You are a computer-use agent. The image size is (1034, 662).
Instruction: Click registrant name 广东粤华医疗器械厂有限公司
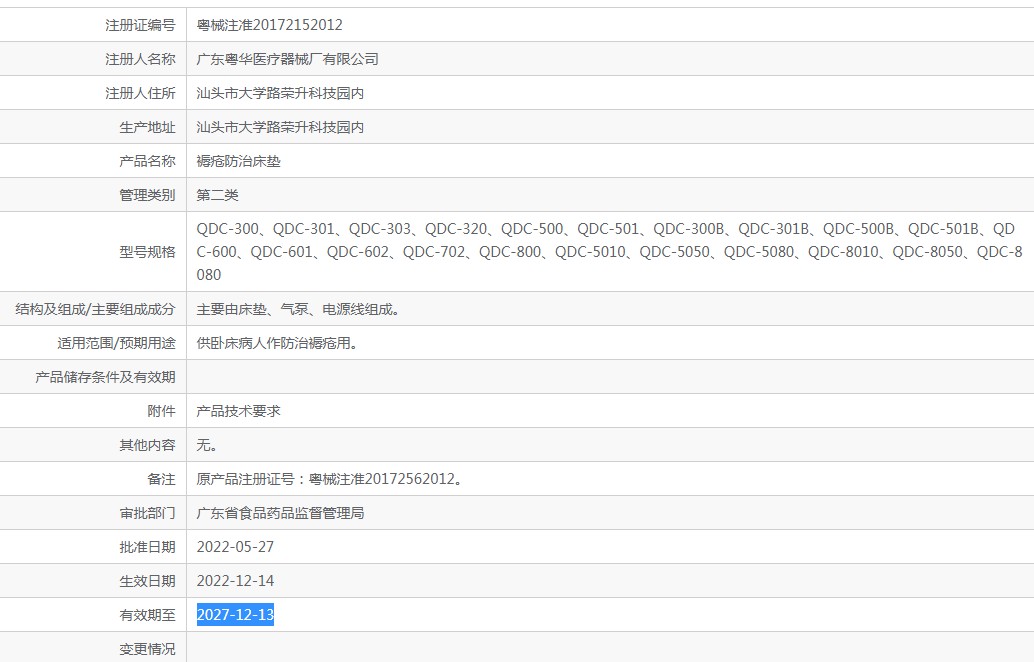288,59
